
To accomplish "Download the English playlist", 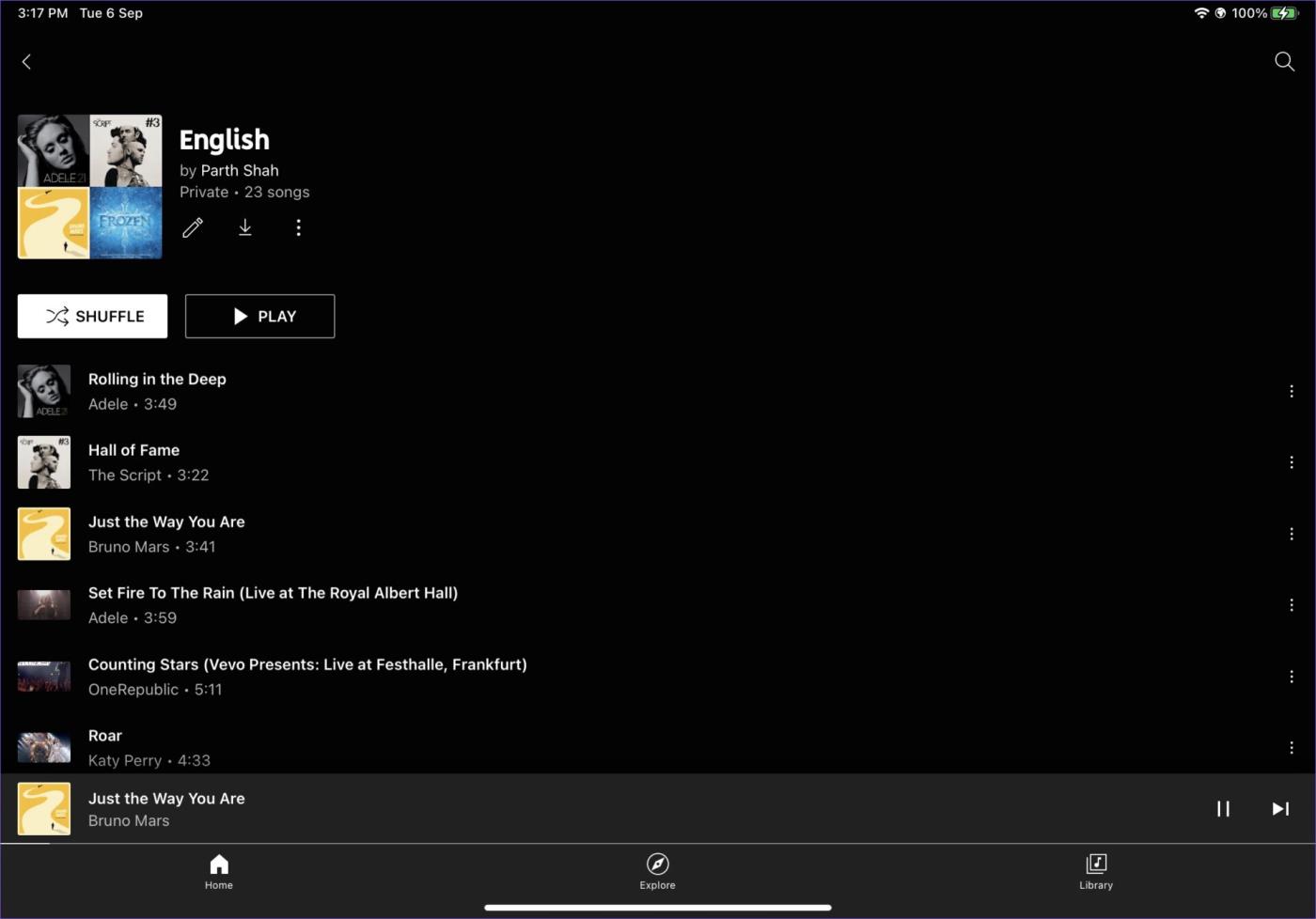I will pos(245,227).
